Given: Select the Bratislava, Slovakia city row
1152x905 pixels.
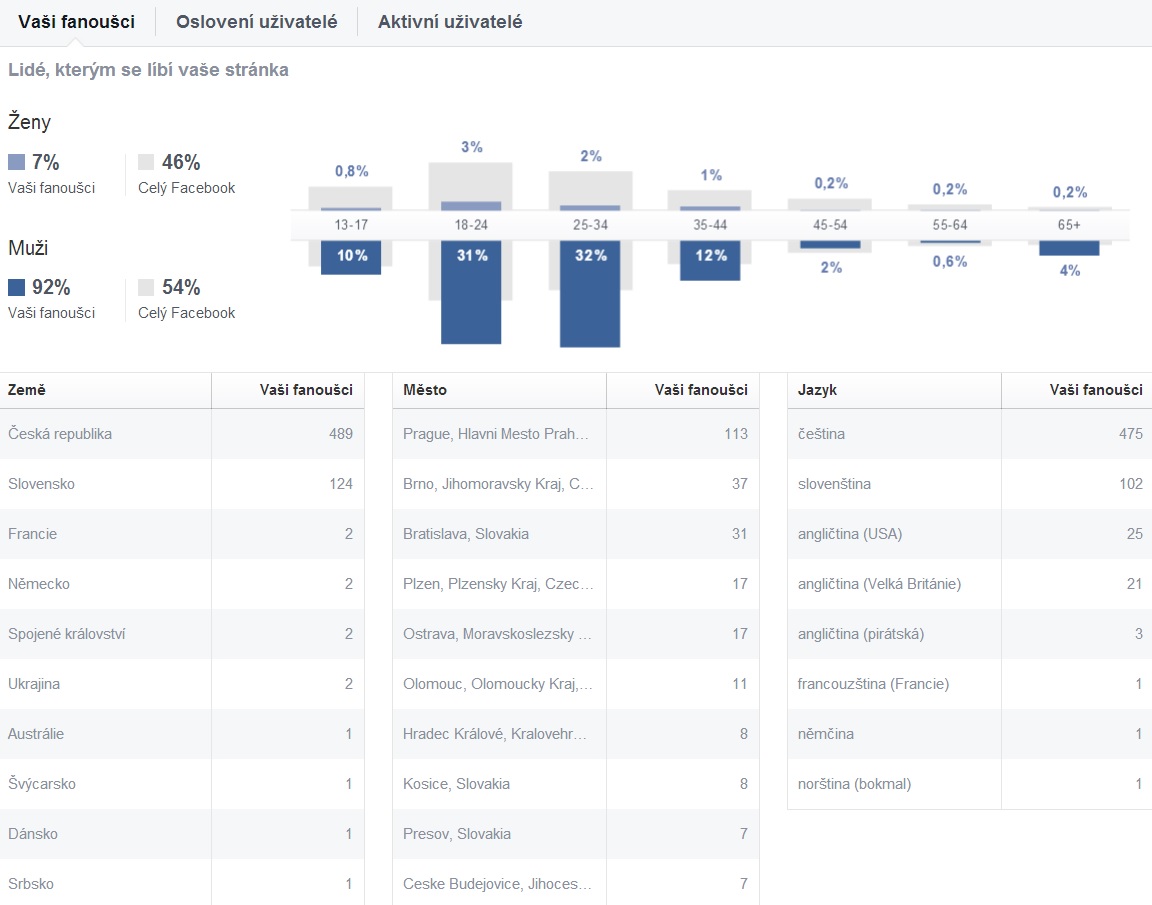Looking at the screenshot, I should tap(576, 534).
